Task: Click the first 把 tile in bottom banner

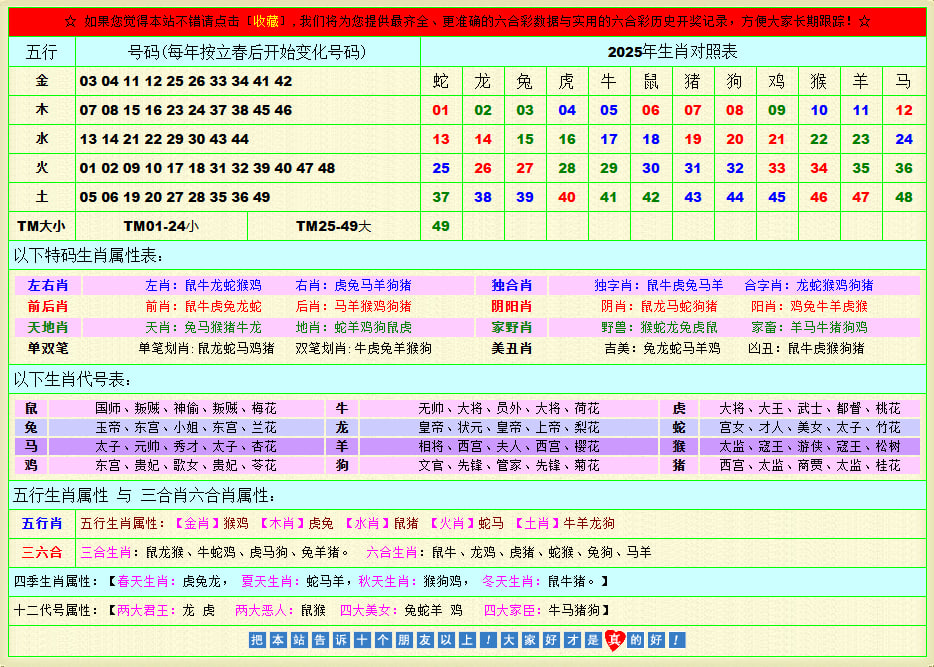Action: (x=257, y=640)
